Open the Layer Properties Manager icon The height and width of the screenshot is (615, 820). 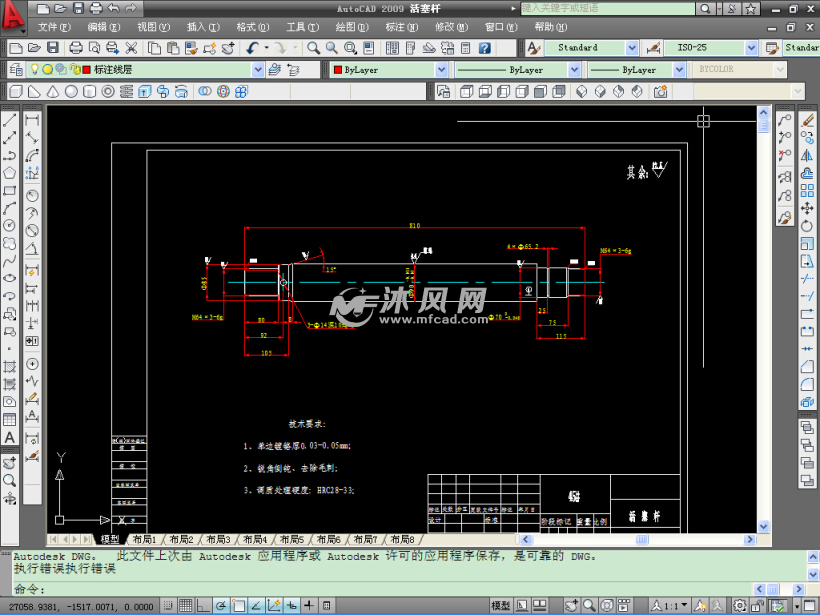pyautogui.click(x=17, y=70)
